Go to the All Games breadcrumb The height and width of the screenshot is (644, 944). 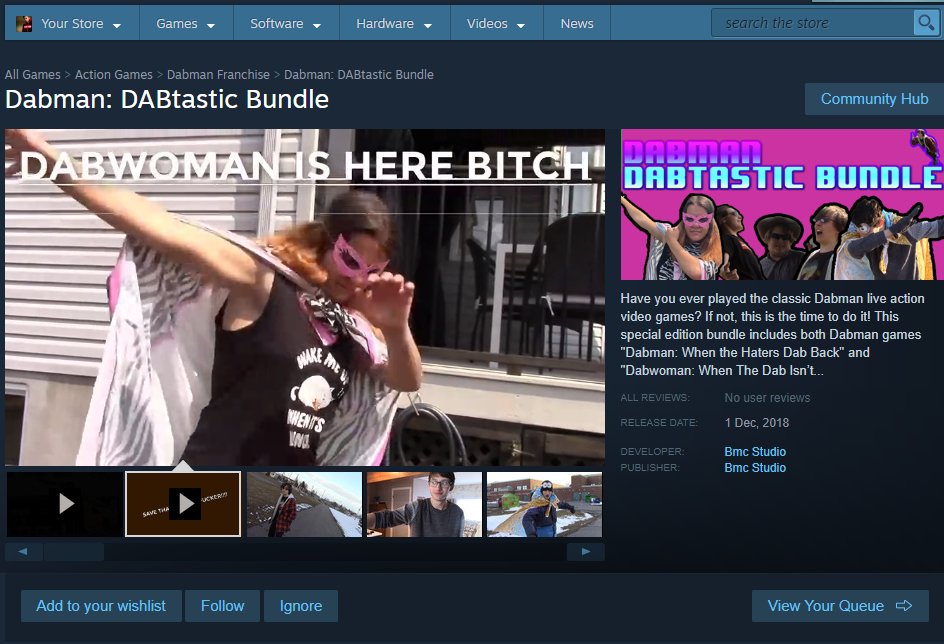(33, 75)
